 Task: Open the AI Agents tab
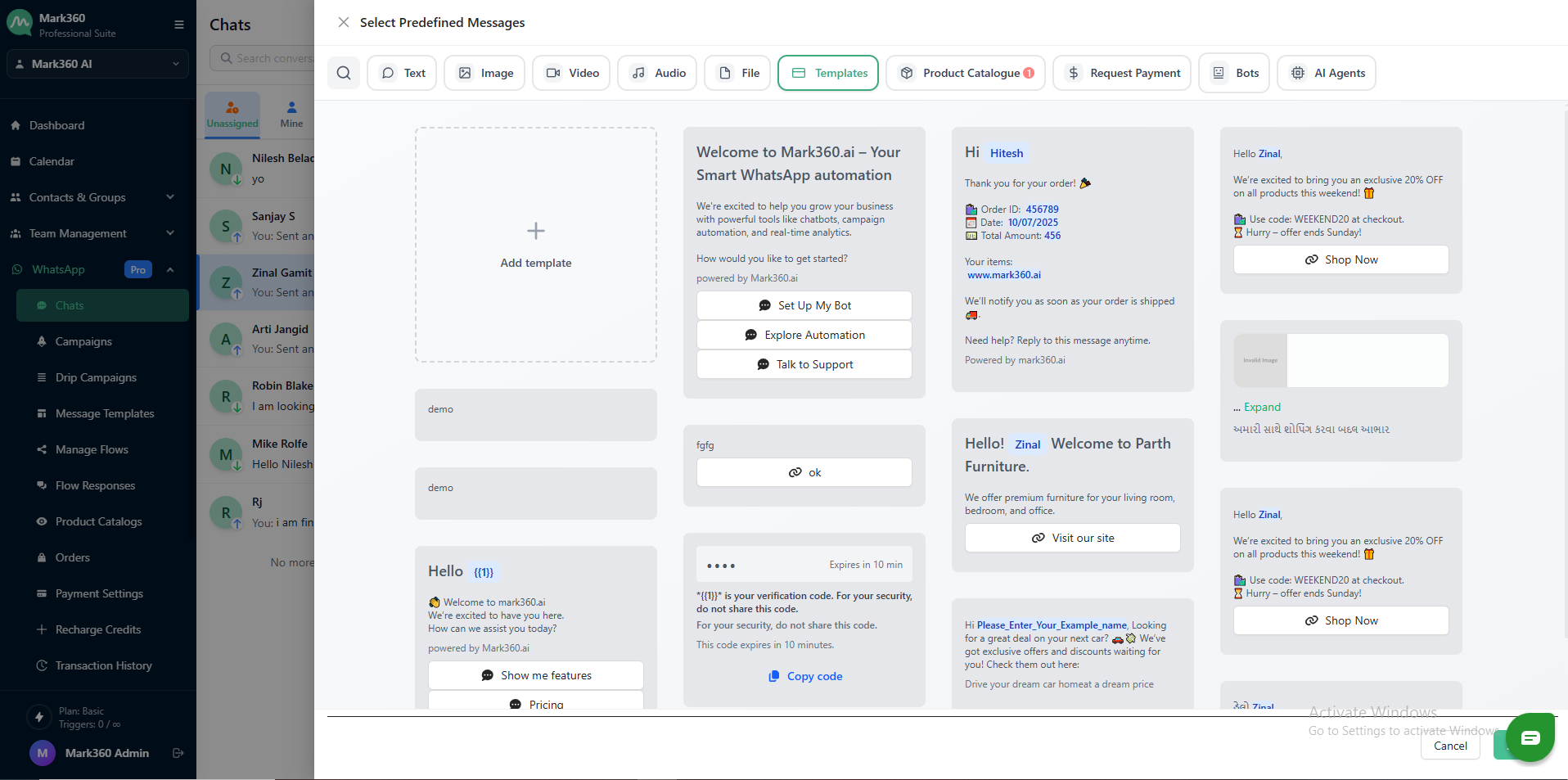click(1327, 73)
